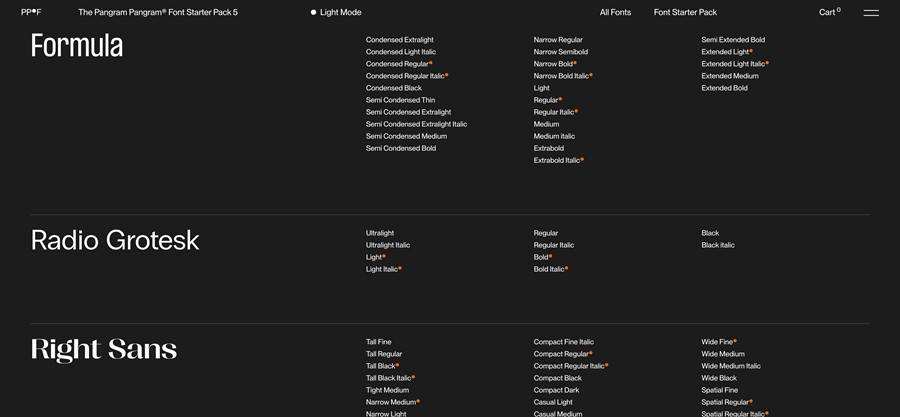Toggle Light Mode

click(x=336, y=12)
